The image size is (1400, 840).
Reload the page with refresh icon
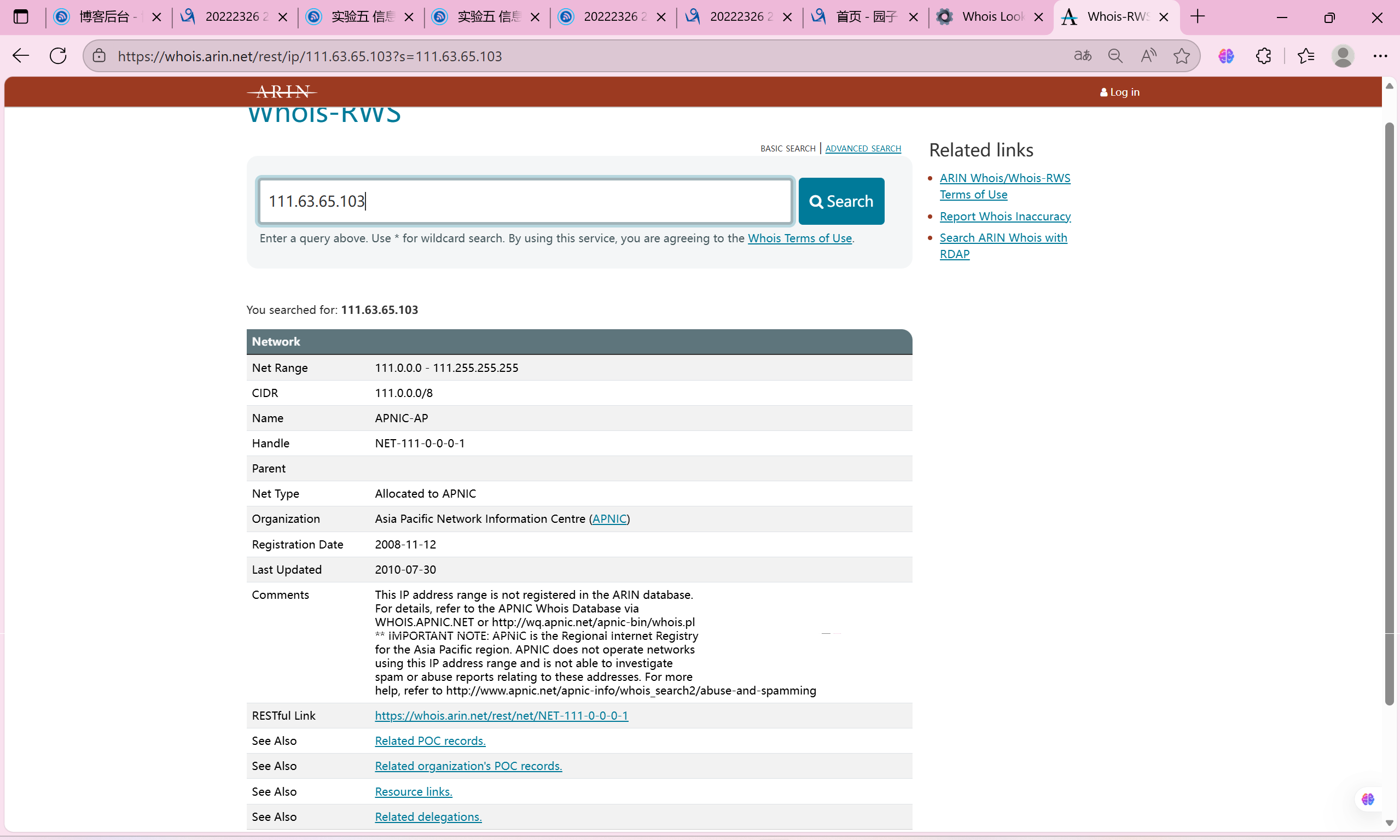pyautogui.click(x=59, y=55)
